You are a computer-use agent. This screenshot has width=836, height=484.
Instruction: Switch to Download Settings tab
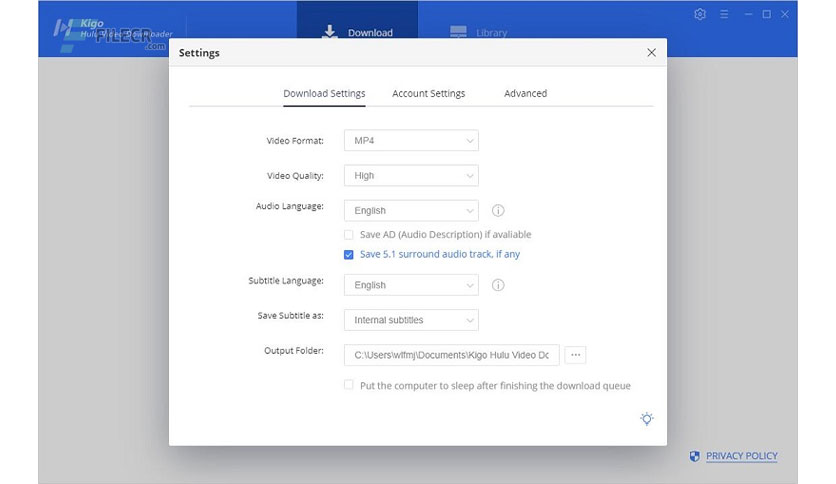[324, 93]
